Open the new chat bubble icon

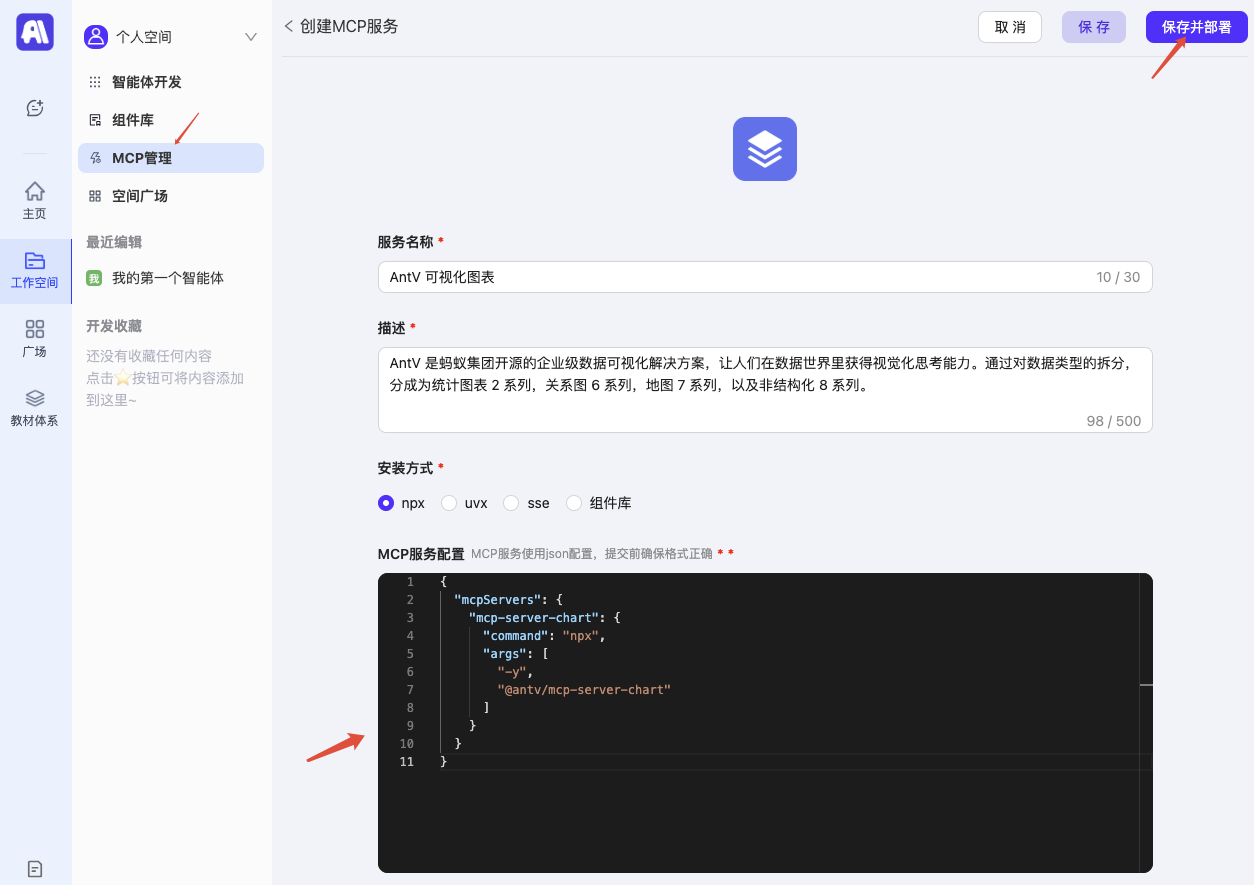click(35, 108)
